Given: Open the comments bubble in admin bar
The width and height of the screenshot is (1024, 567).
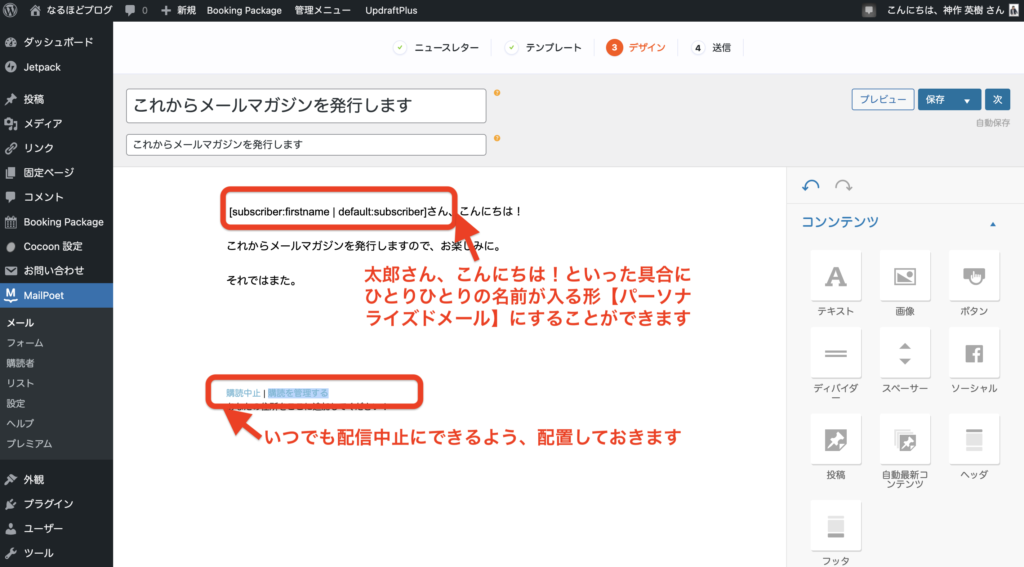Looking at the screenshot, I should (131, 10).
